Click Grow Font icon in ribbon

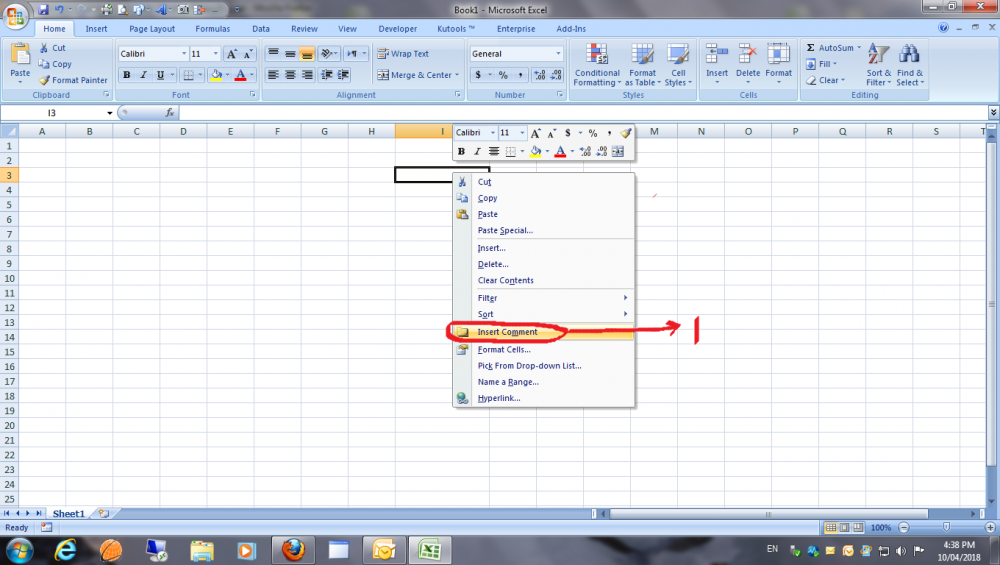232,54
